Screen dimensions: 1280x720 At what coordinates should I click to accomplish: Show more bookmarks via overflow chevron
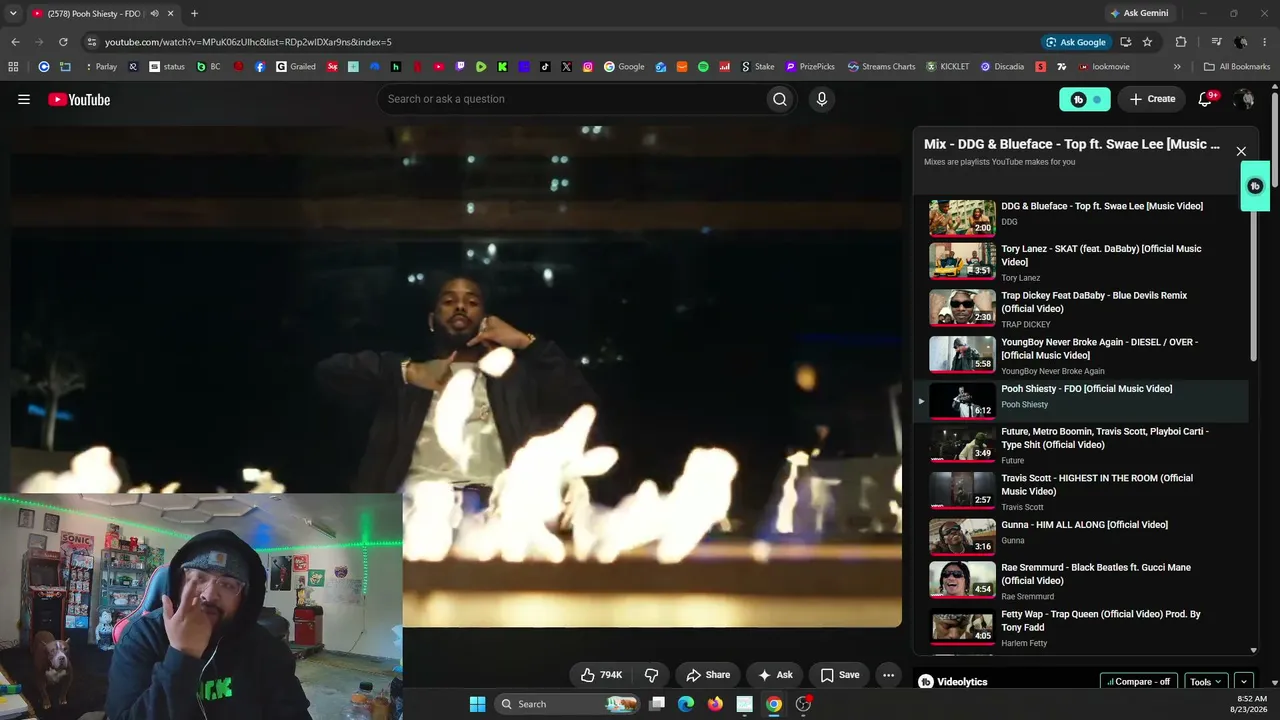1177,67
